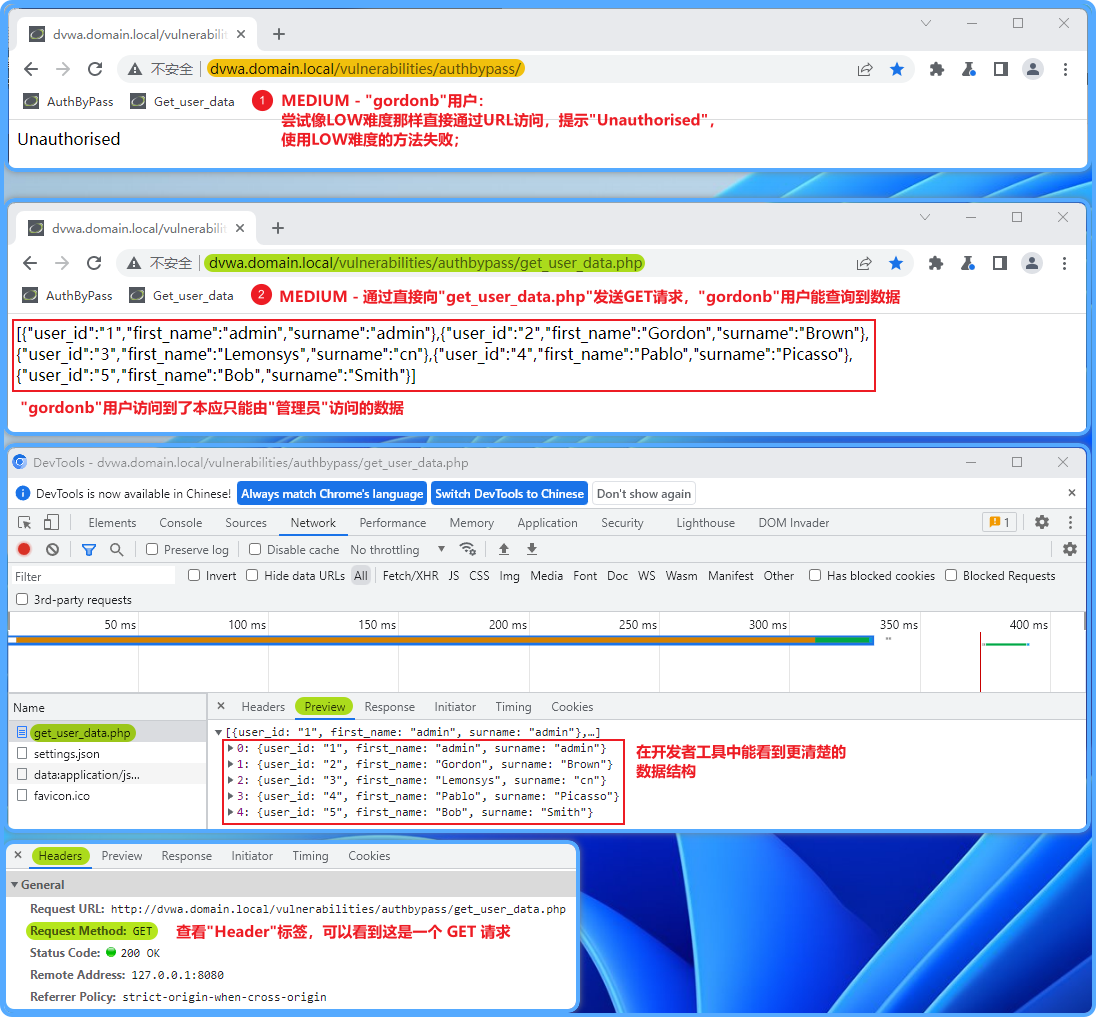This screenshot has height=1017, width=1096.
Task: Expand item 0 admin object in Preview
Action: [231, 748]
